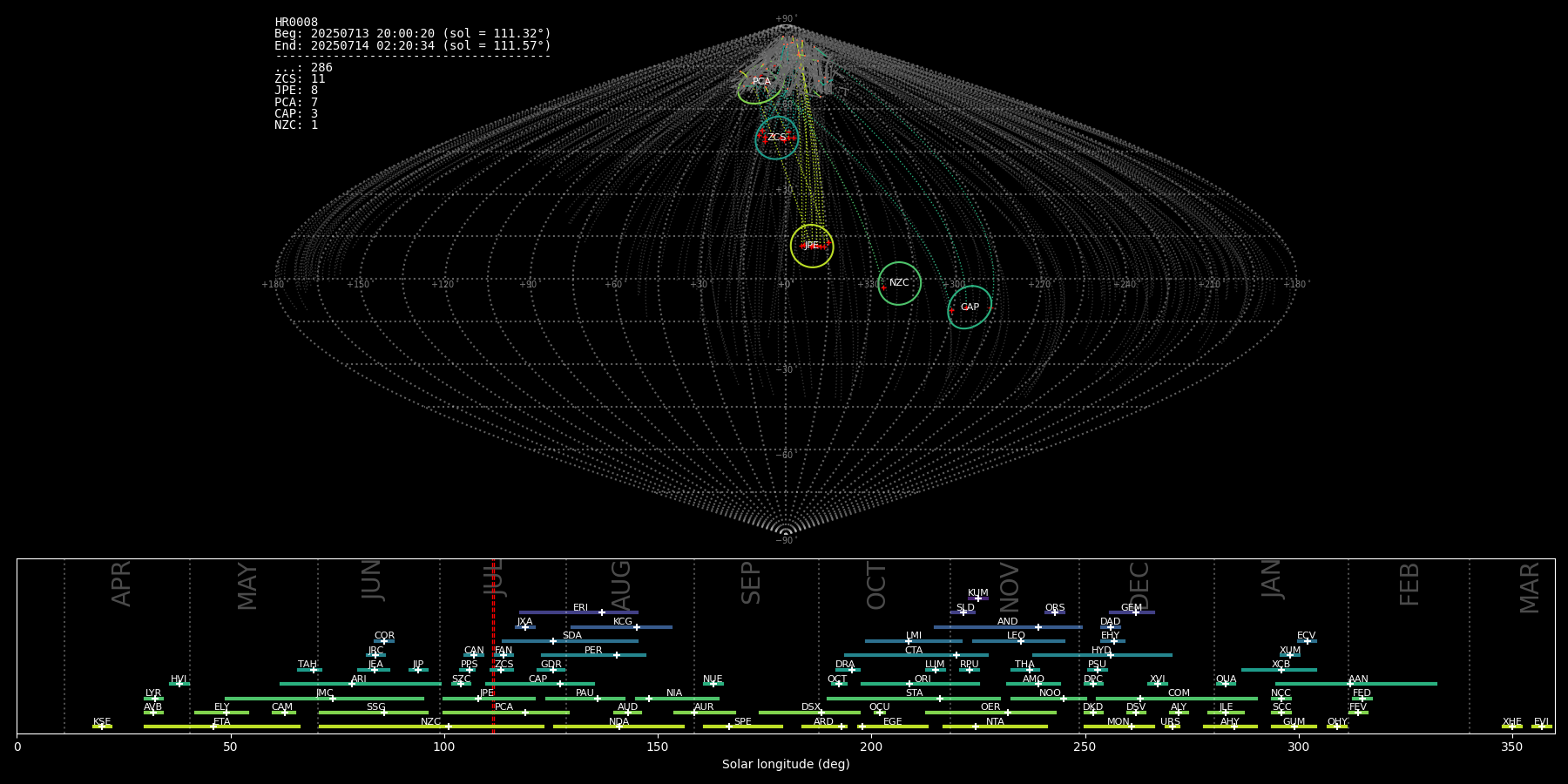Click the SSG shower bar in timeline

point(373,713)
